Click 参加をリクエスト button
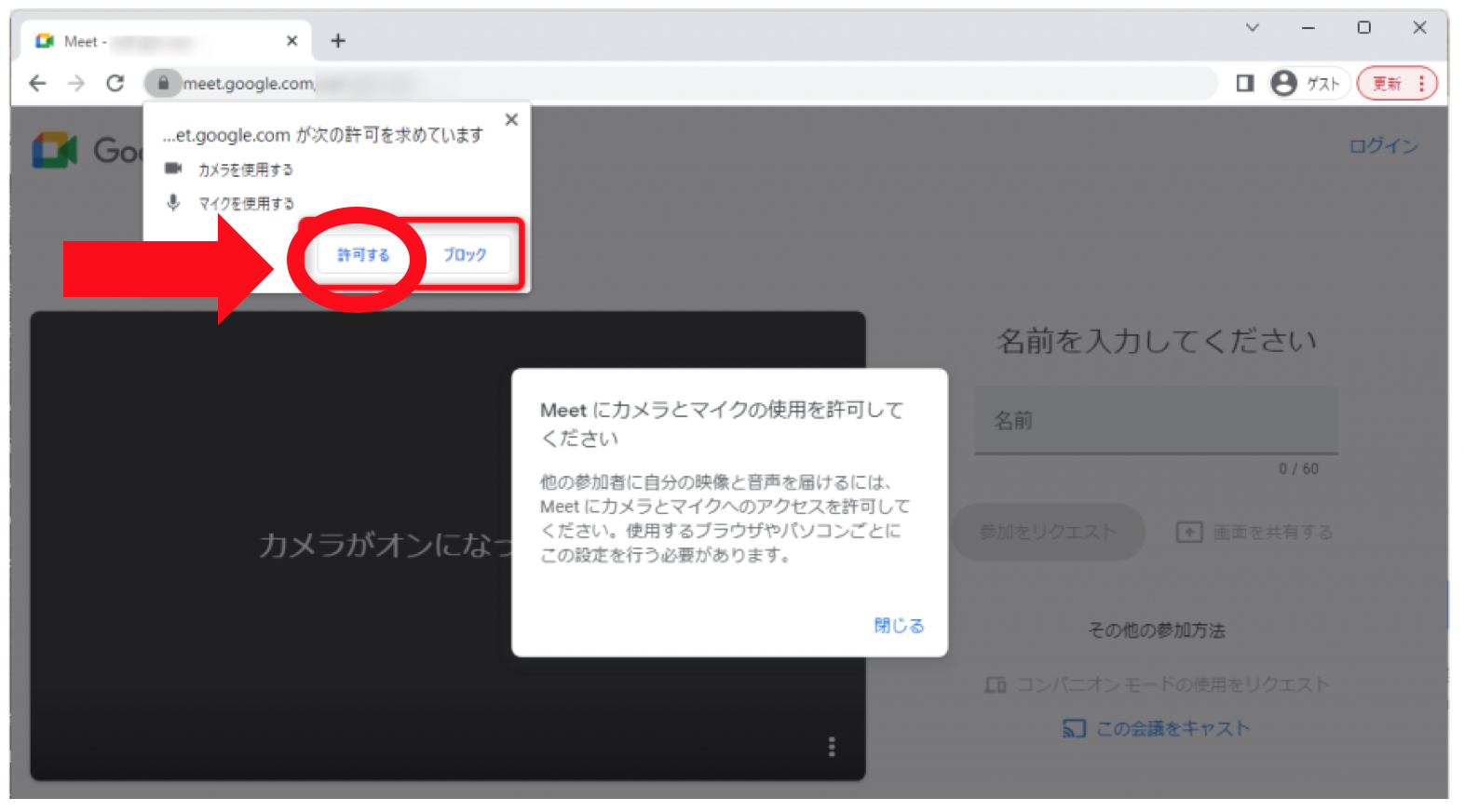Viewport: 1464px width, 812px height. click(1048, 533)
